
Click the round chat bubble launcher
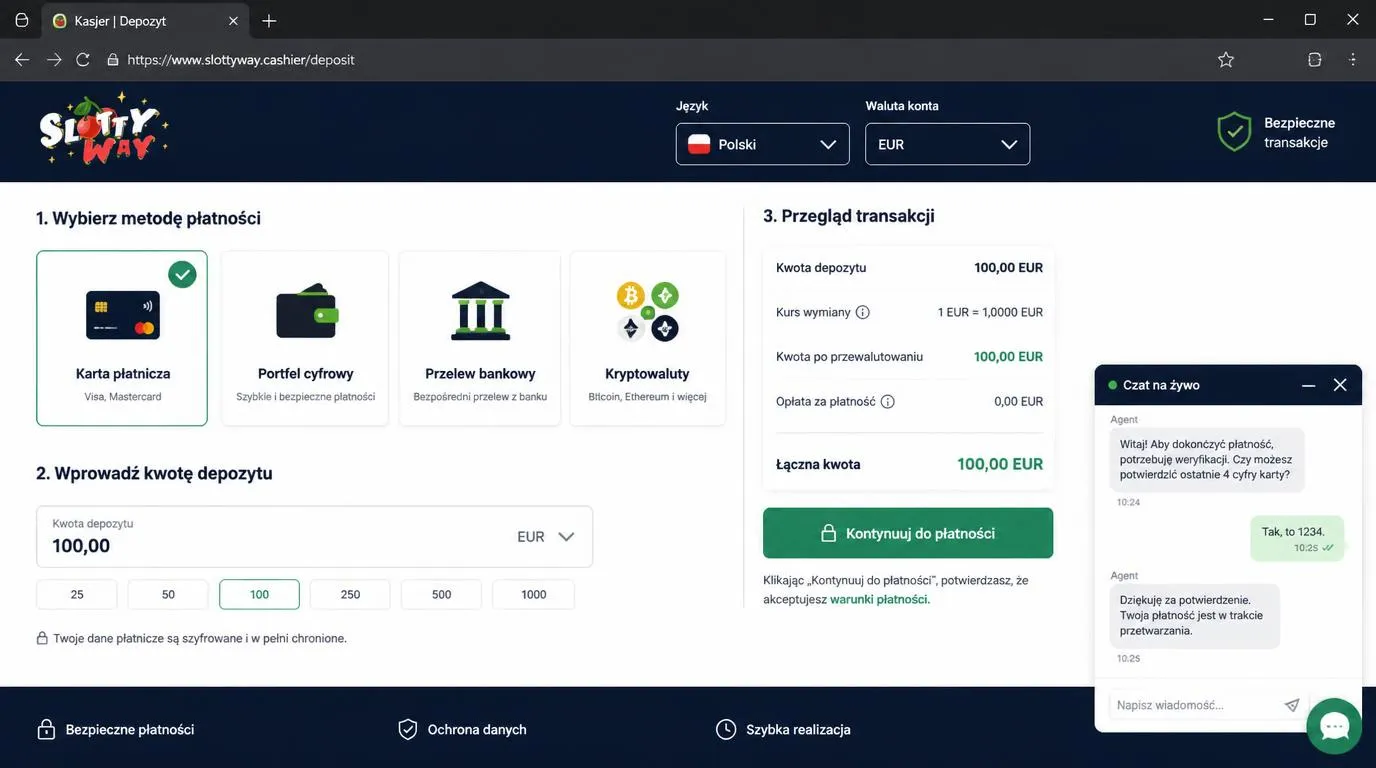(x=1334, y=726)
